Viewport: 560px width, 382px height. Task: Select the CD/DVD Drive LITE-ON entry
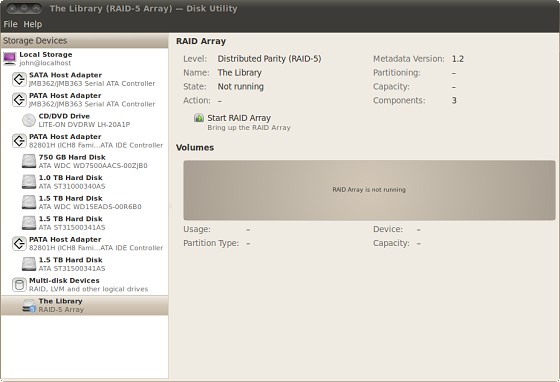coord(84,120)
